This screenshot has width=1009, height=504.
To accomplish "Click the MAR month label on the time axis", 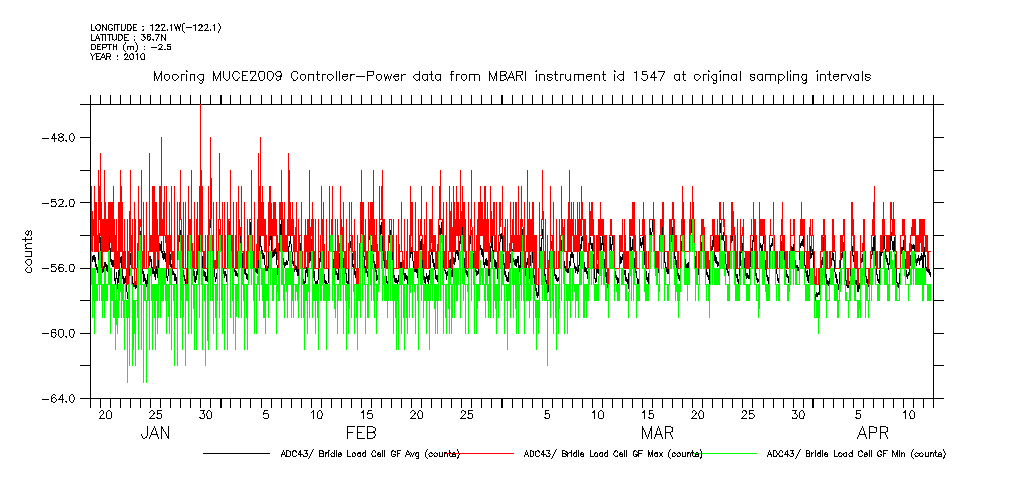I will (657, 433).
